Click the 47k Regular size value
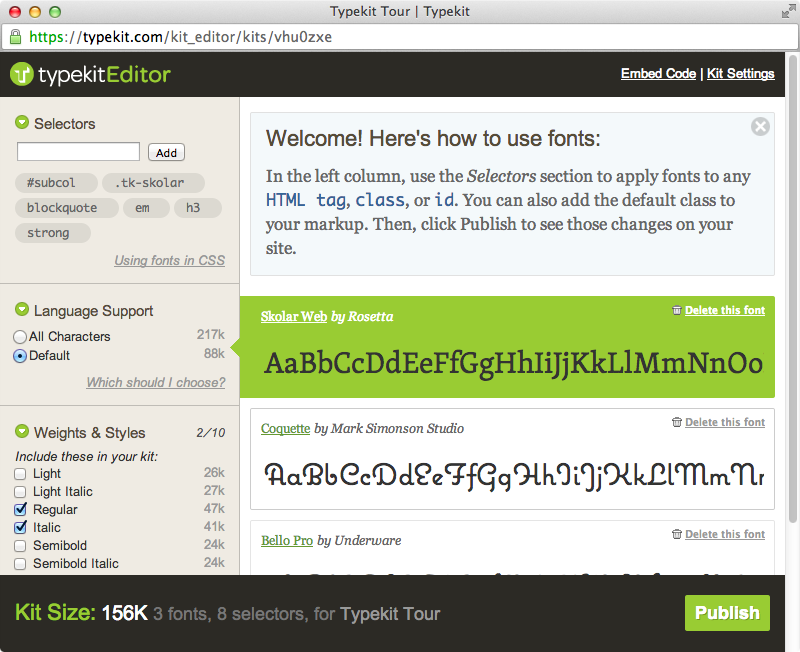800x652 pixels. (x=214, y=508)
